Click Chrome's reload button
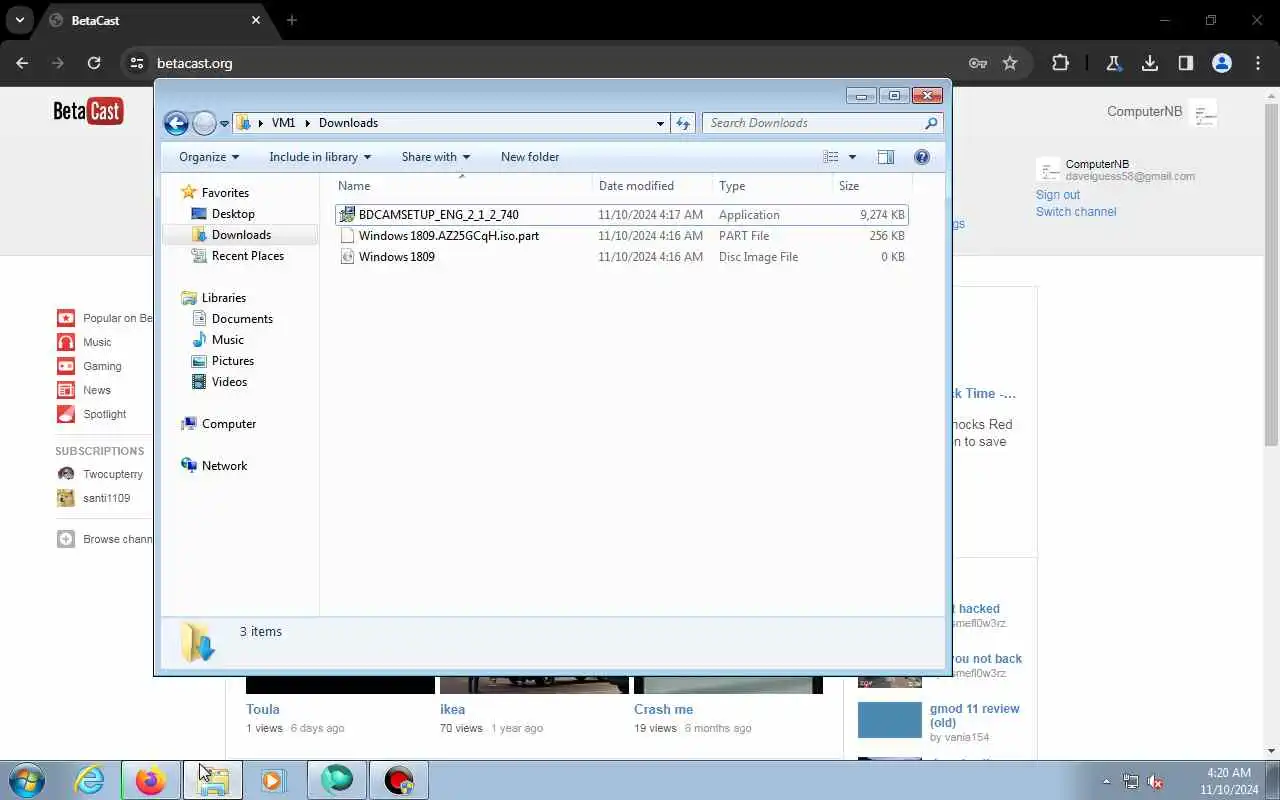Image resolution: width=1280 pixels, height=800 pixels. 94,63
